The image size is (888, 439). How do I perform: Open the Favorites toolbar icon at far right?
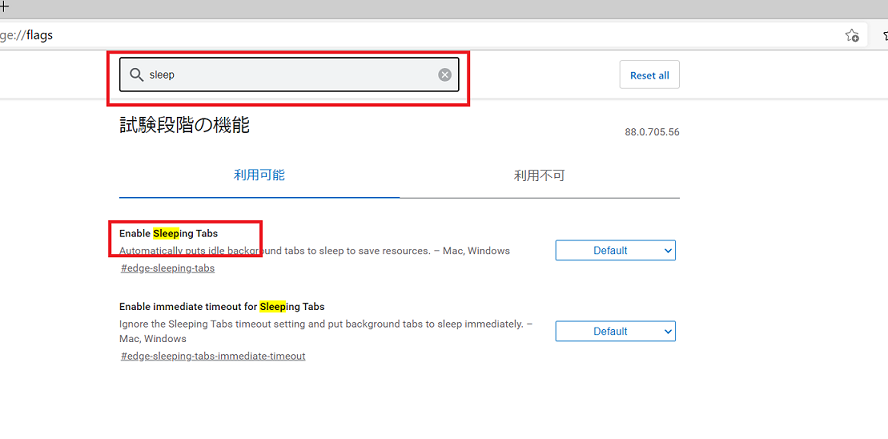884,35
